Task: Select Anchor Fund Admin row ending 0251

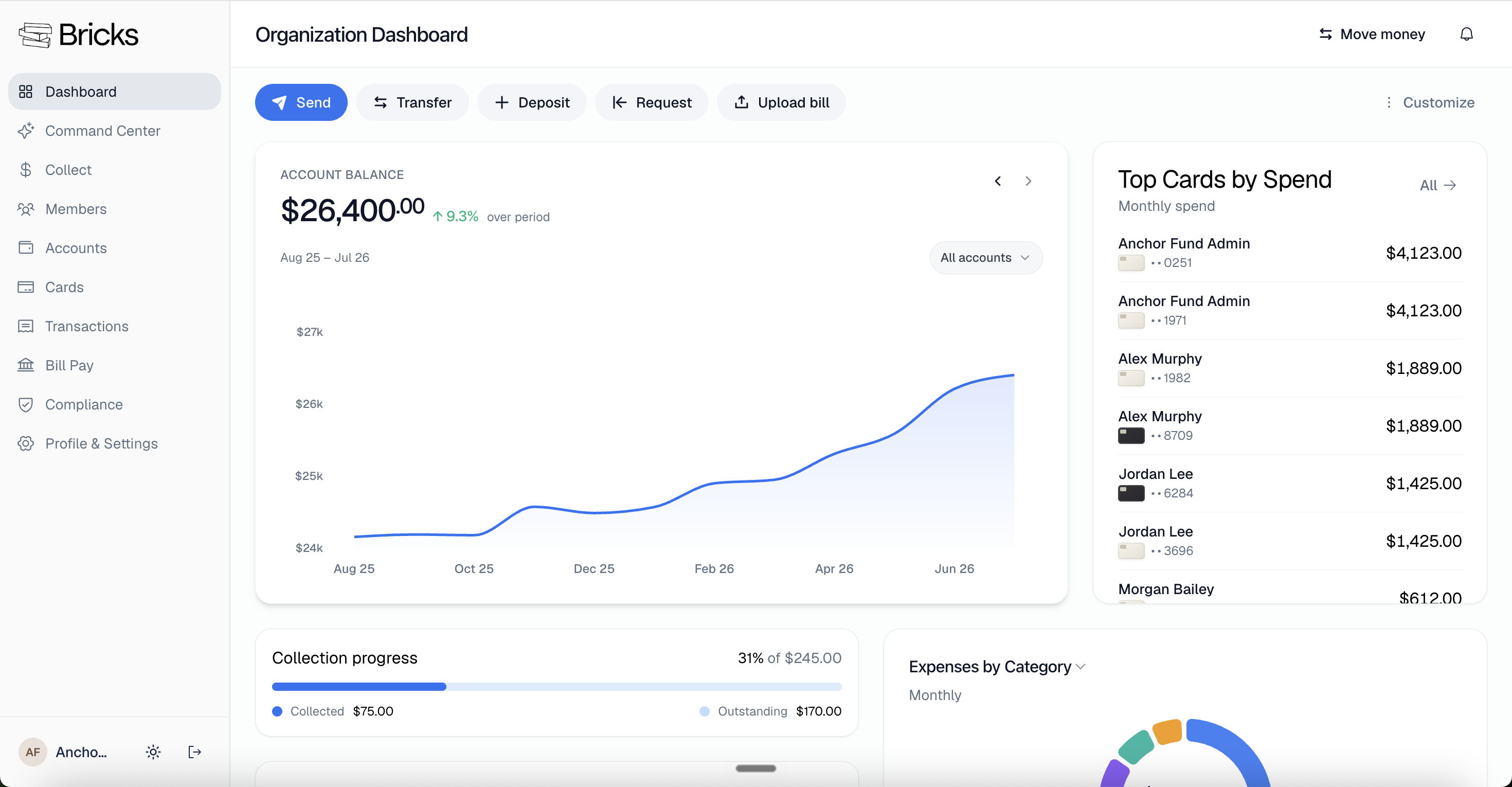Action: pyautogui.click(x=1289, y=253)
